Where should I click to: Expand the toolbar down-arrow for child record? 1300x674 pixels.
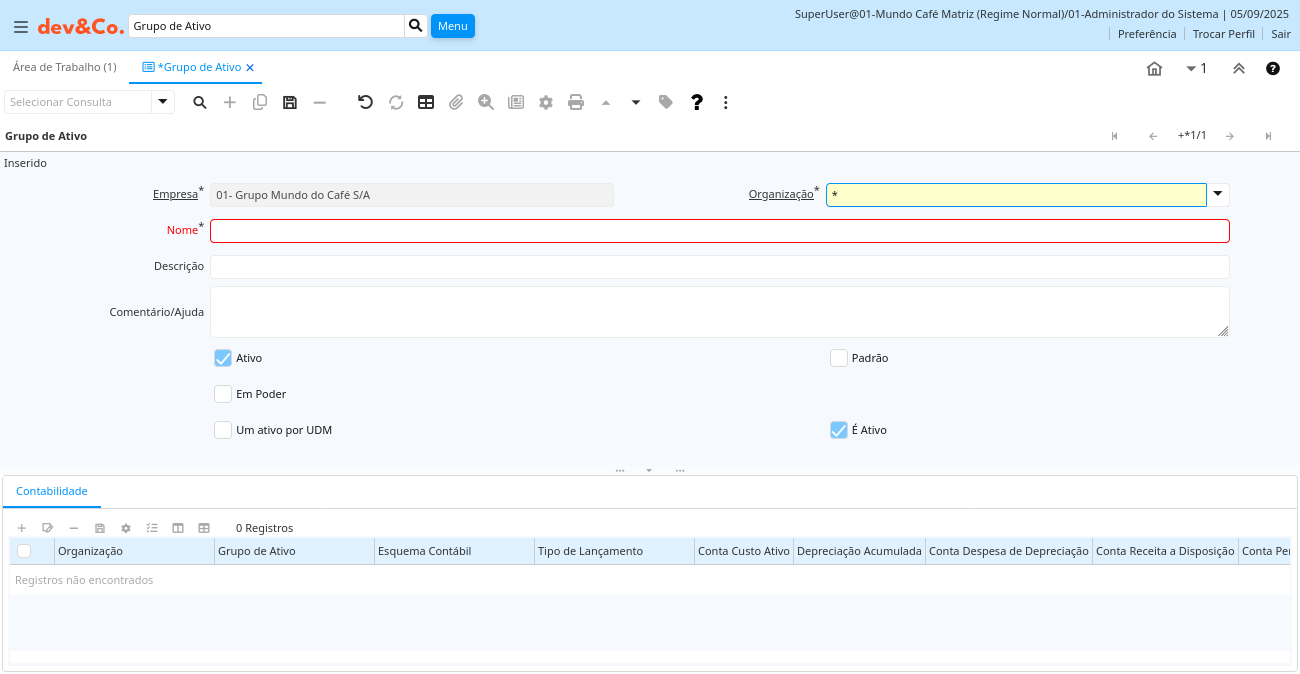pos(636,102)
